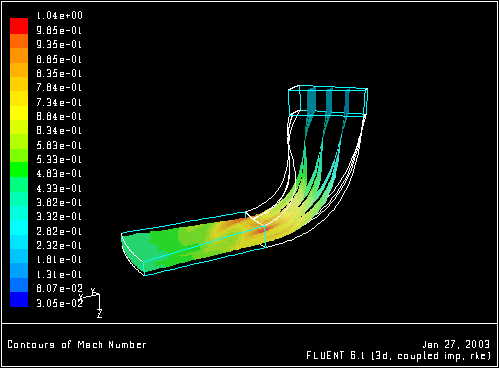The height and width of the screenshot is (368, 499).
Task: Click the cyan-outlined box atop the elbow
Action: tap(328, 101)
